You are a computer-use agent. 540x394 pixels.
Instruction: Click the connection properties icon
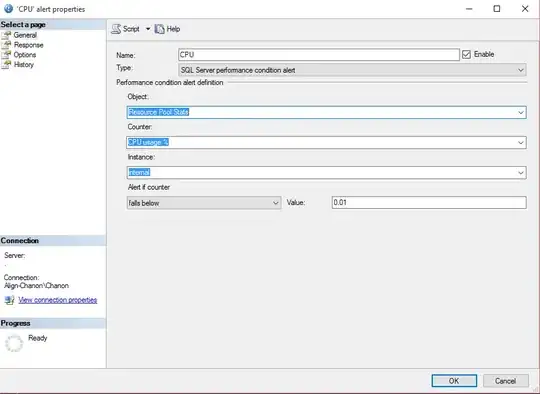coord(9,300)
